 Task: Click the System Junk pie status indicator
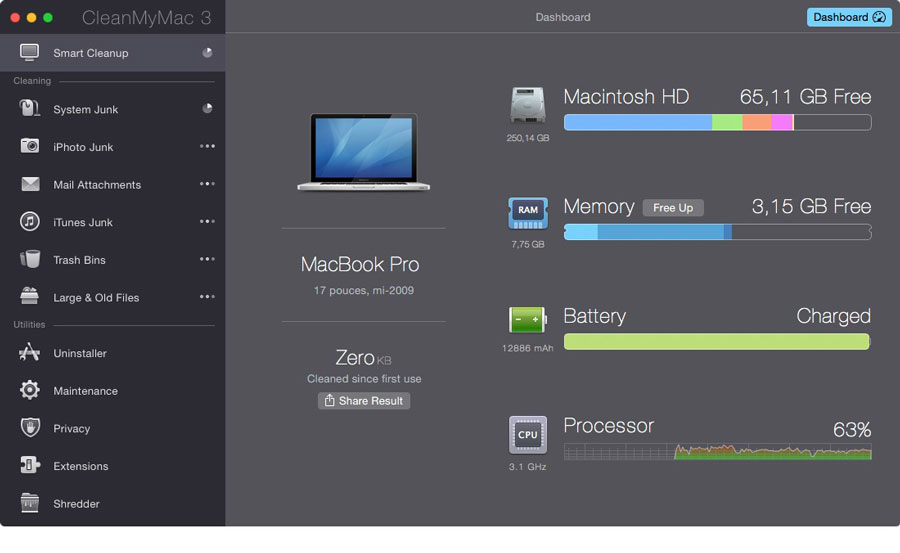tap(207, 109)
